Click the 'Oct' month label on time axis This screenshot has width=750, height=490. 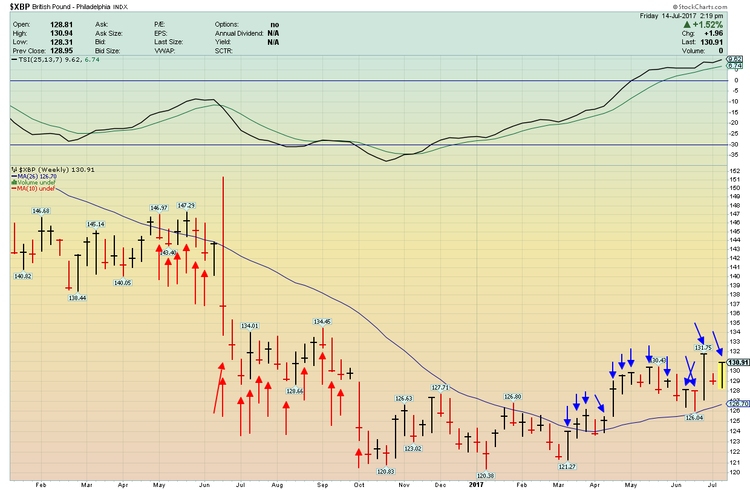tap(359, 485)
